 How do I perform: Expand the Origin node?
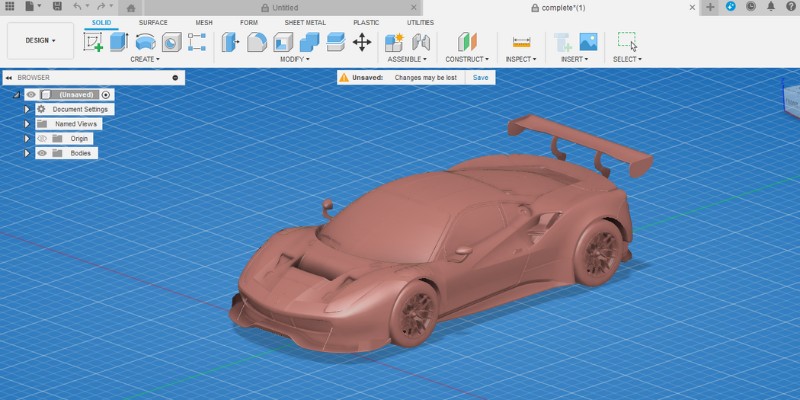pyautogui.click(x=28, y=139)
